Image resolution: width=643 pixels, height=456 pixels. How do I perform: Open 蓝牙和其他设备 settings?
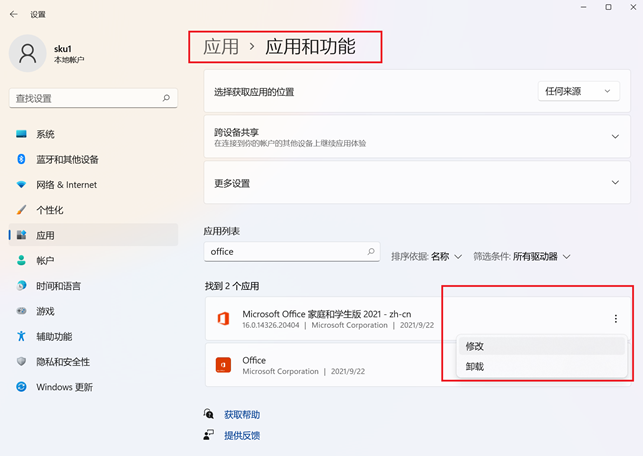[x=67, y=159]
